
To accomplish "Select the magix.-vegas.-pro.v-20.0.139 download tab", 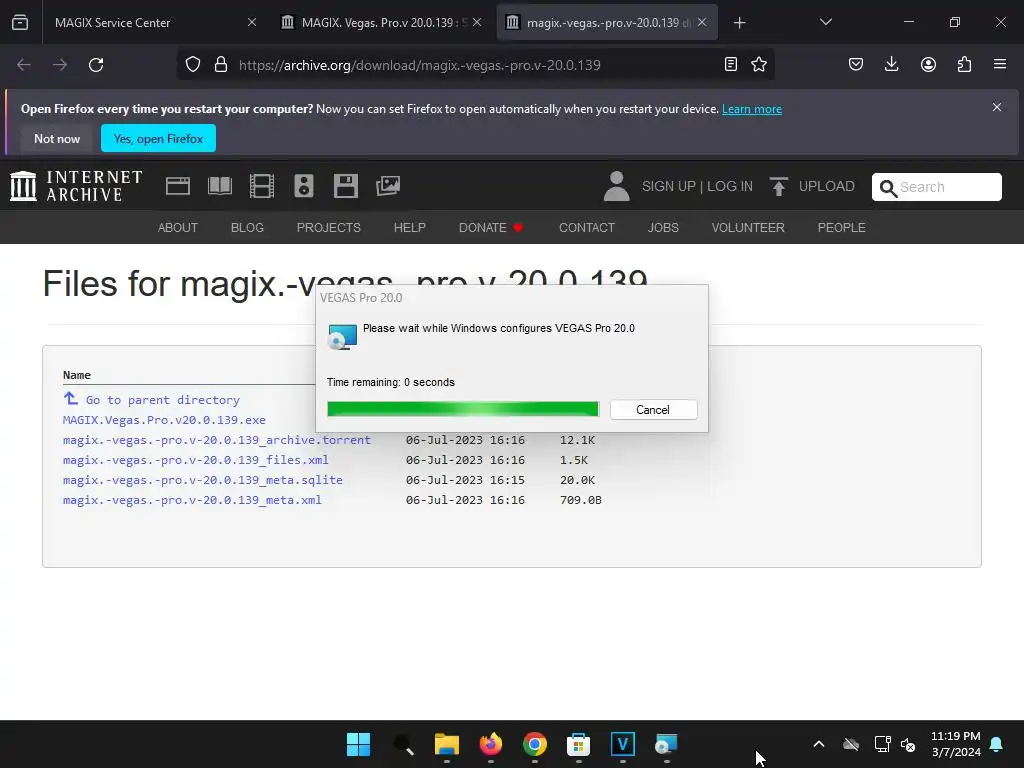I will pyautogui.click(x=607, y=22).
